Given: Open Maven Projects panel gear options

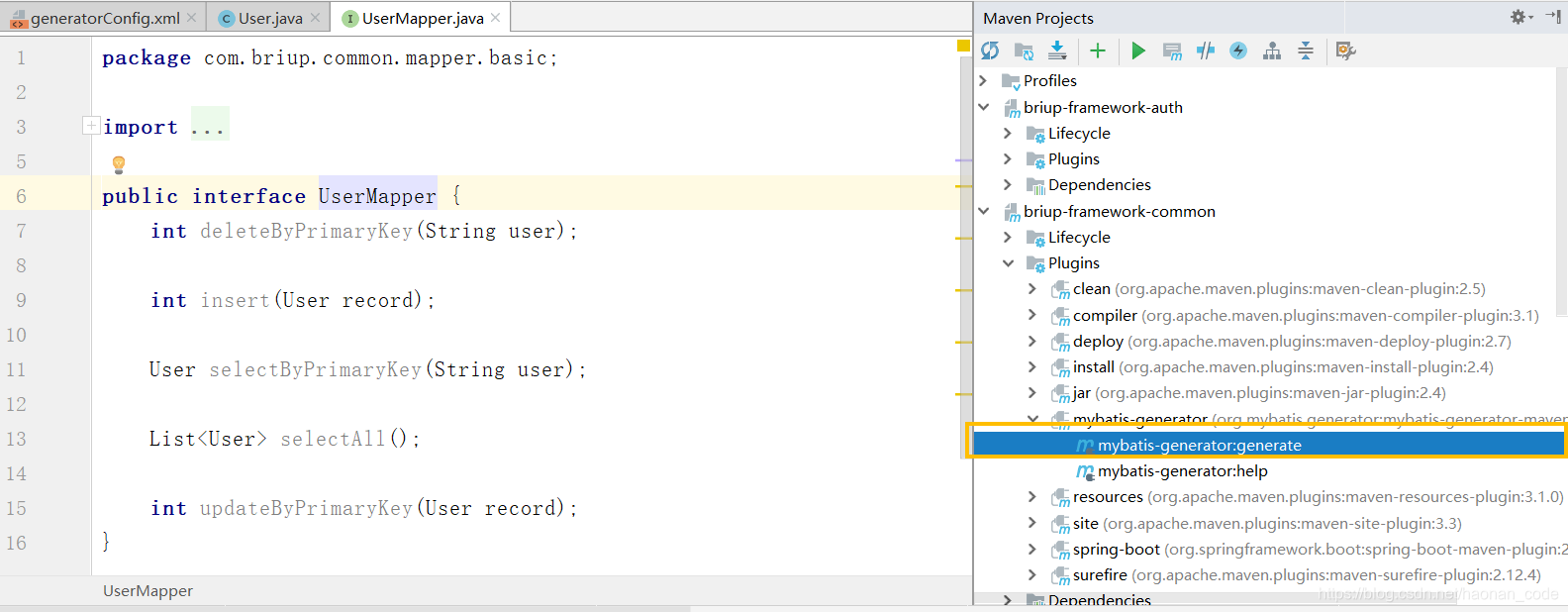Looking at the screenshot, I should click(1520, 17).
